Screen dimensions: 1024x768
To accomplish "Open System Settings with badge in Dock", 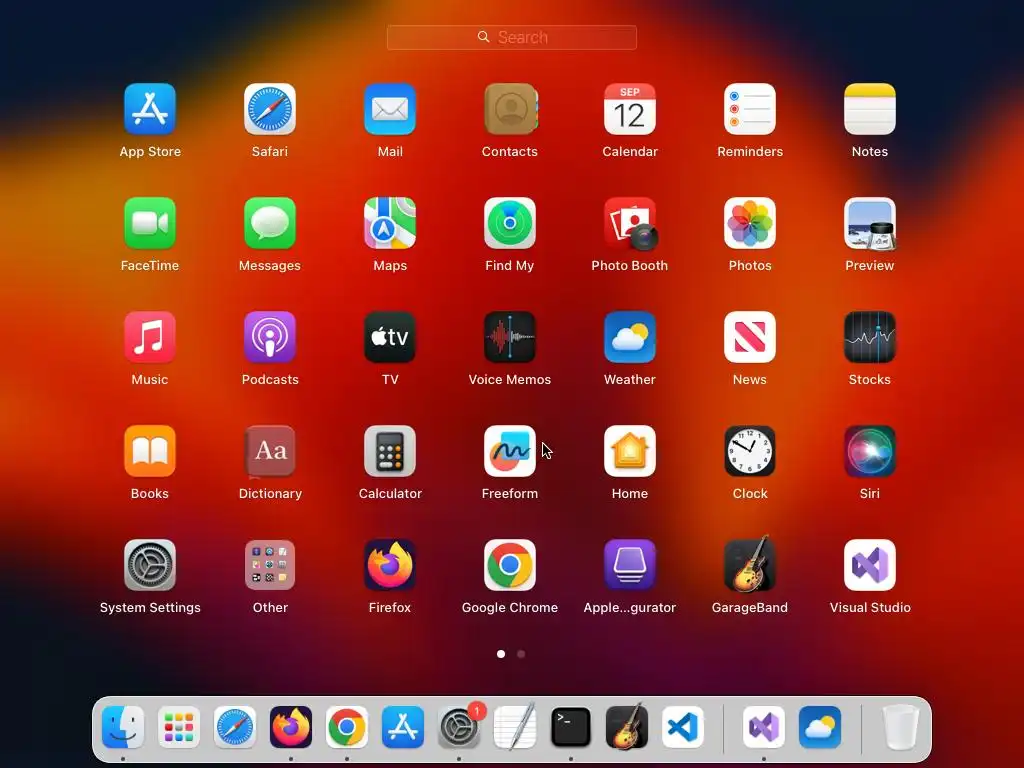I will tap(459, 727).
